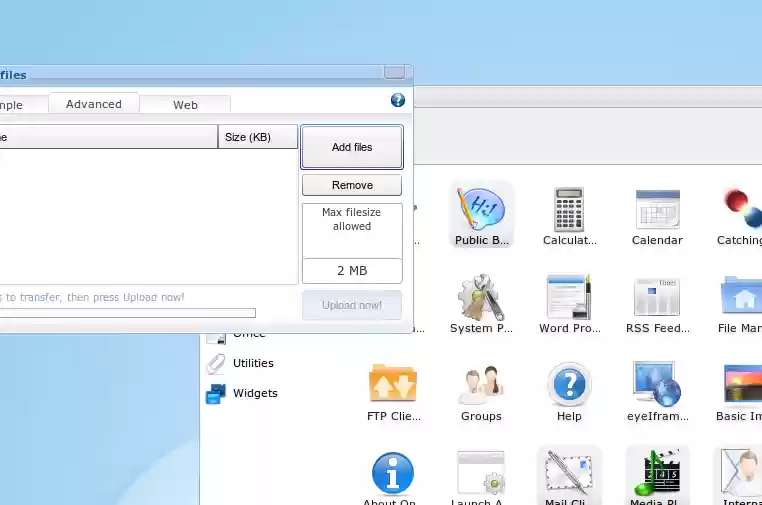
Task: Click the Remove button
Action: click(352, 185)
